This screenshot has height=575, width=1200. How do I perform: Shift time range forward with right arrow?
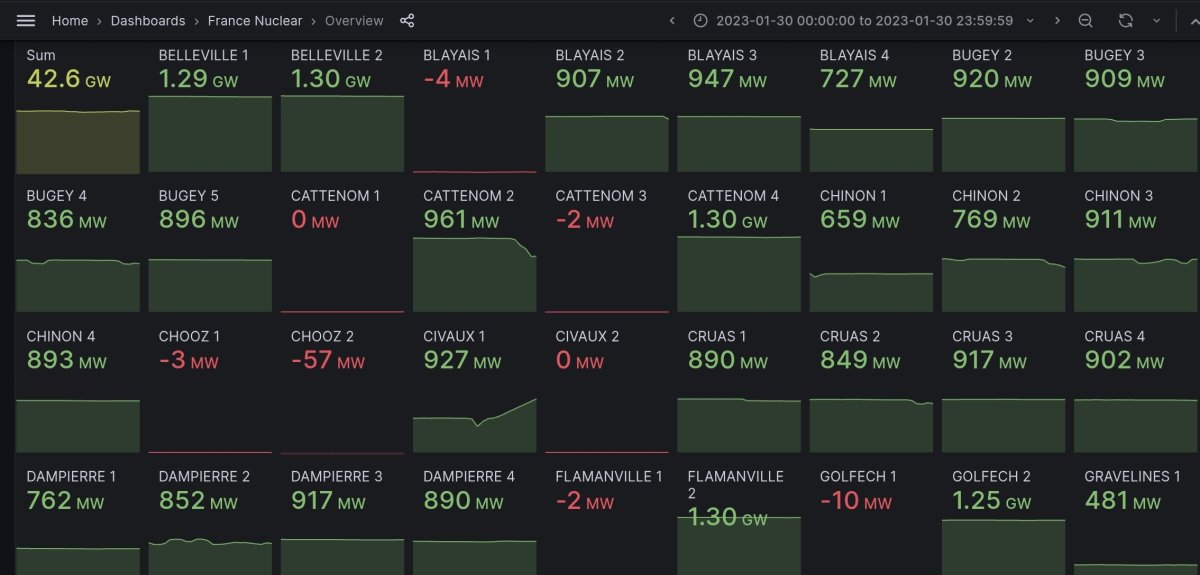(x=1057, y=20)
